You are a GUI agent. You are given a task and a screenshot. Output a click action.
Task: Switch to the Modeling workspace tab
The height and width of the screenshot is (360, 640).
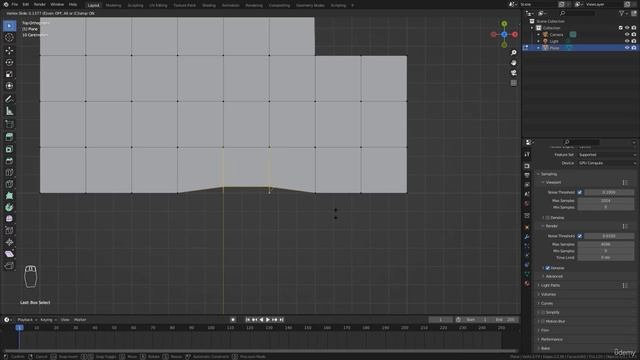pyautogui.click(x=113, y=6)
